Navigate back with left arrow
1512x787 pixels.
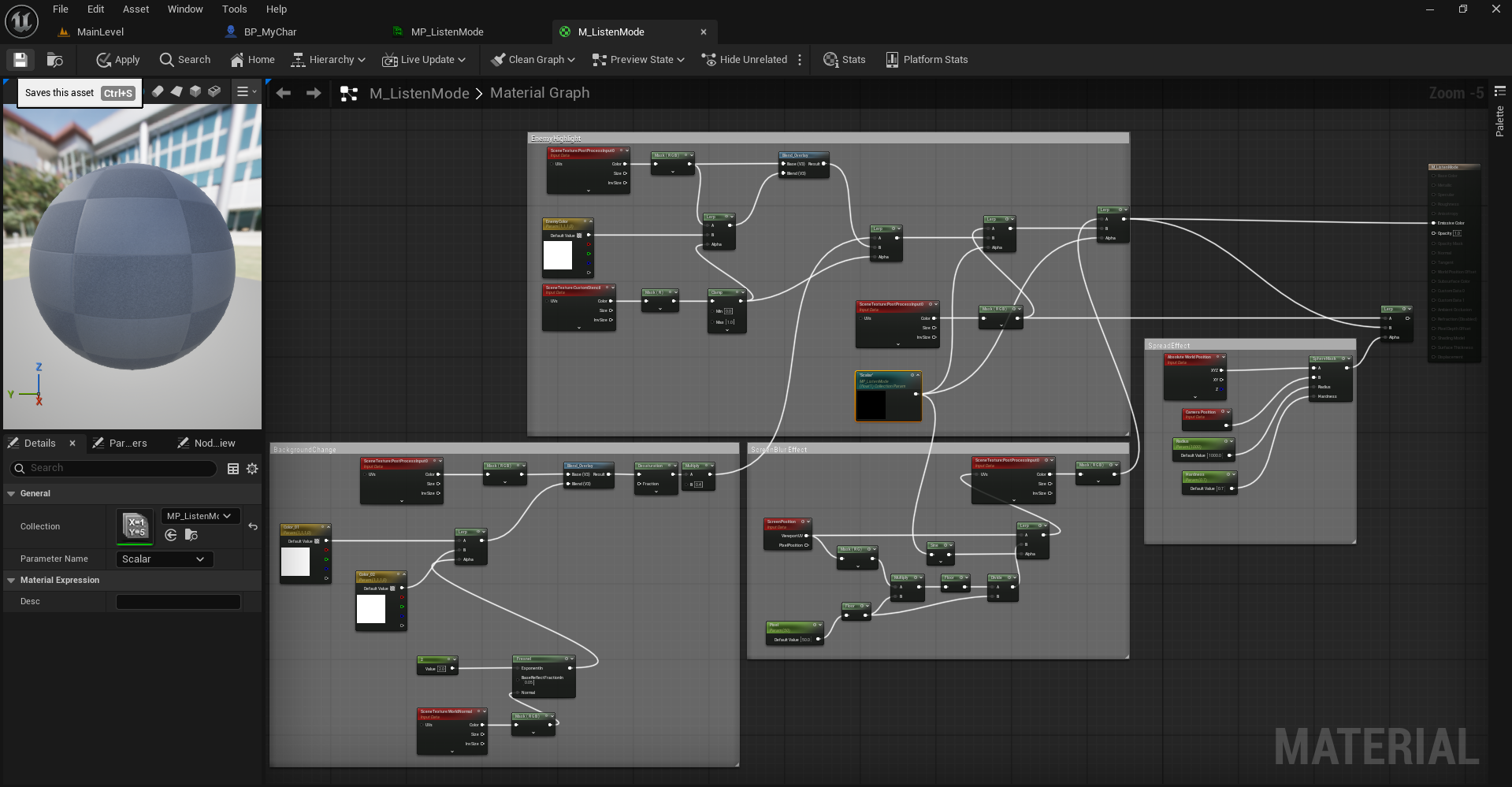pyautogui.click(x=284, y=93)
